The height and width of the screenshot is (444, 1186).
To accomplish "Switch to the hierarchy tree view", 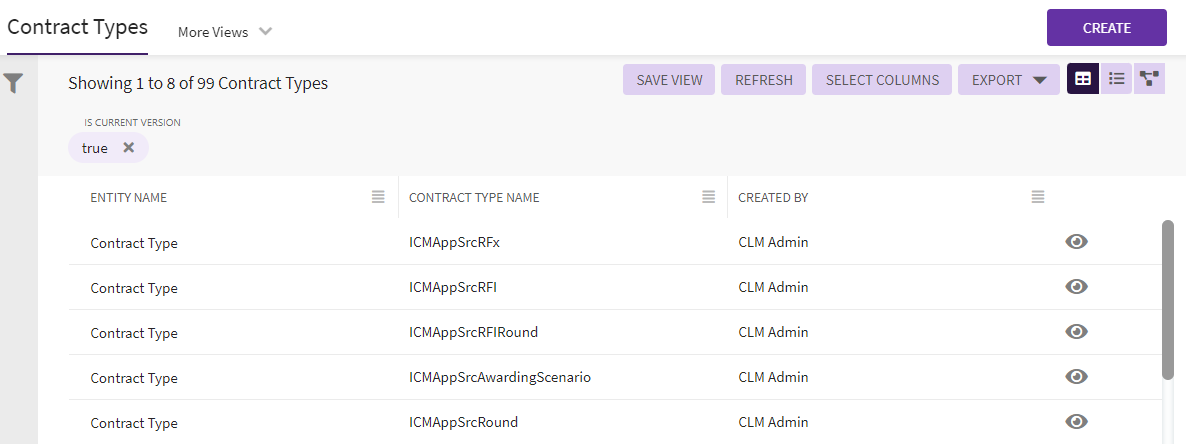I will tap(1149, 80).
